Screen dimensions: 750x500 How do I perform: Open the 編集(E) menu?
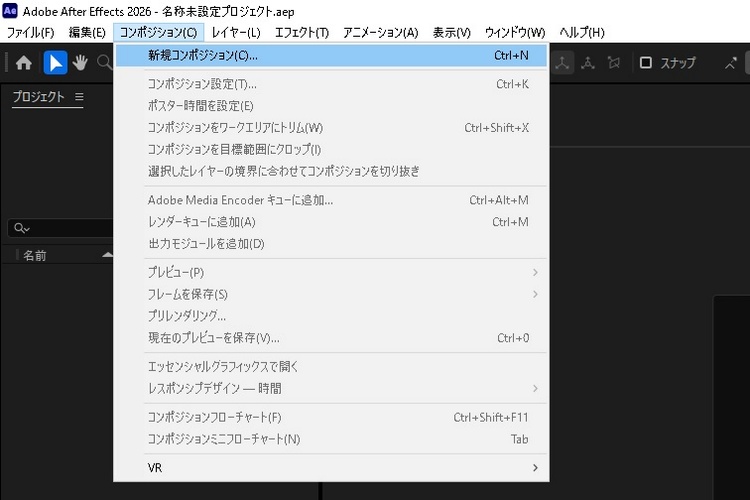(87, 33)
